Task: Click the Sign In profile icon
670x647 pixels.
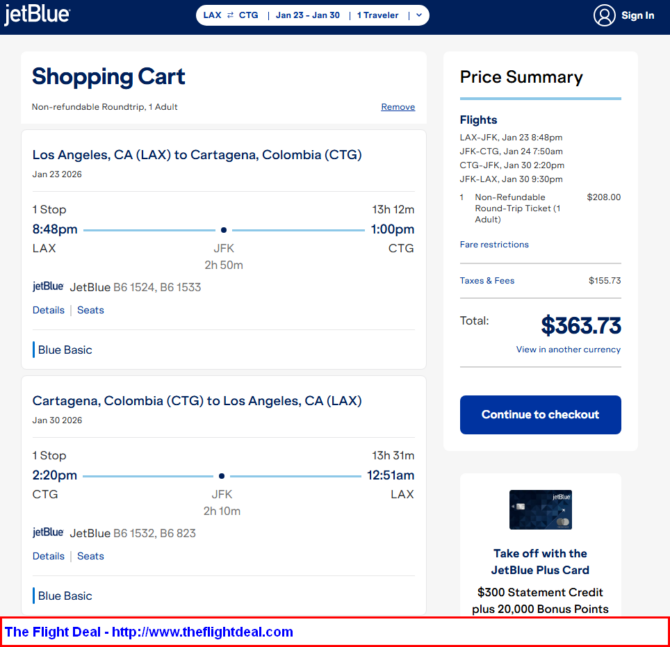Action: click(x=604, y=15)
